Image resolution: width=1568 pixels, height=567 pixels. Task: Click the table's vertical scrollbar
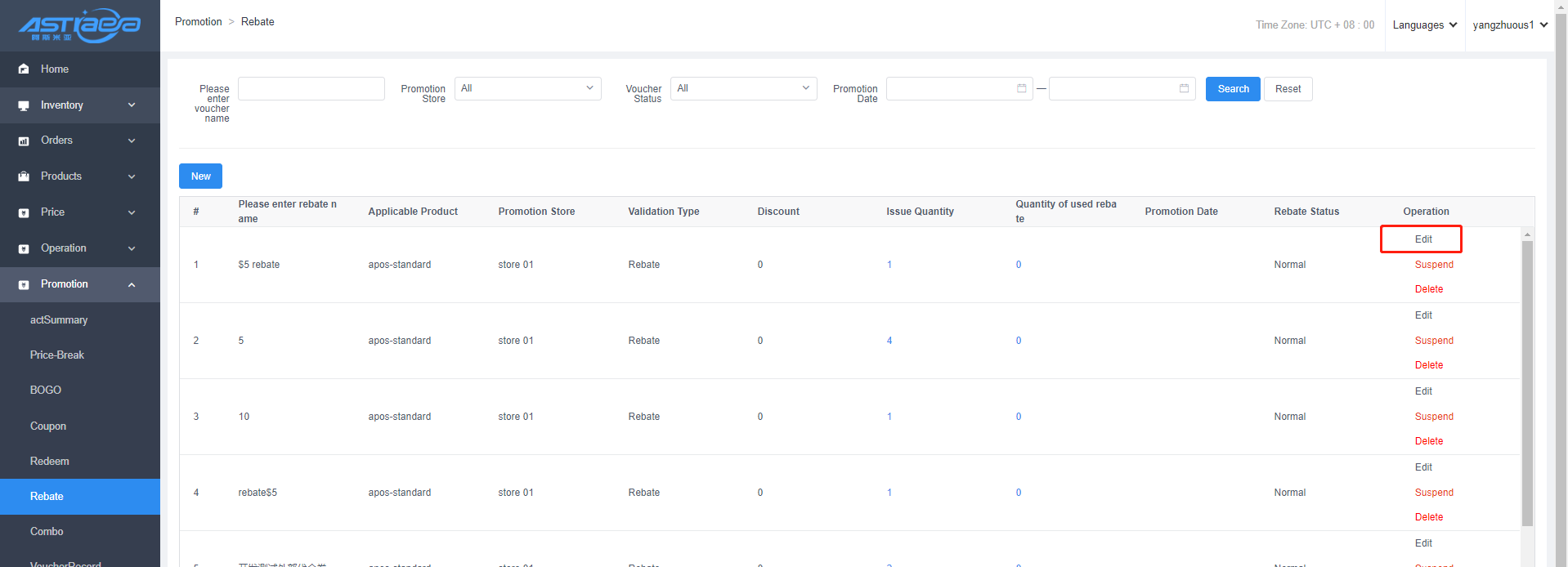(1527, 384)
